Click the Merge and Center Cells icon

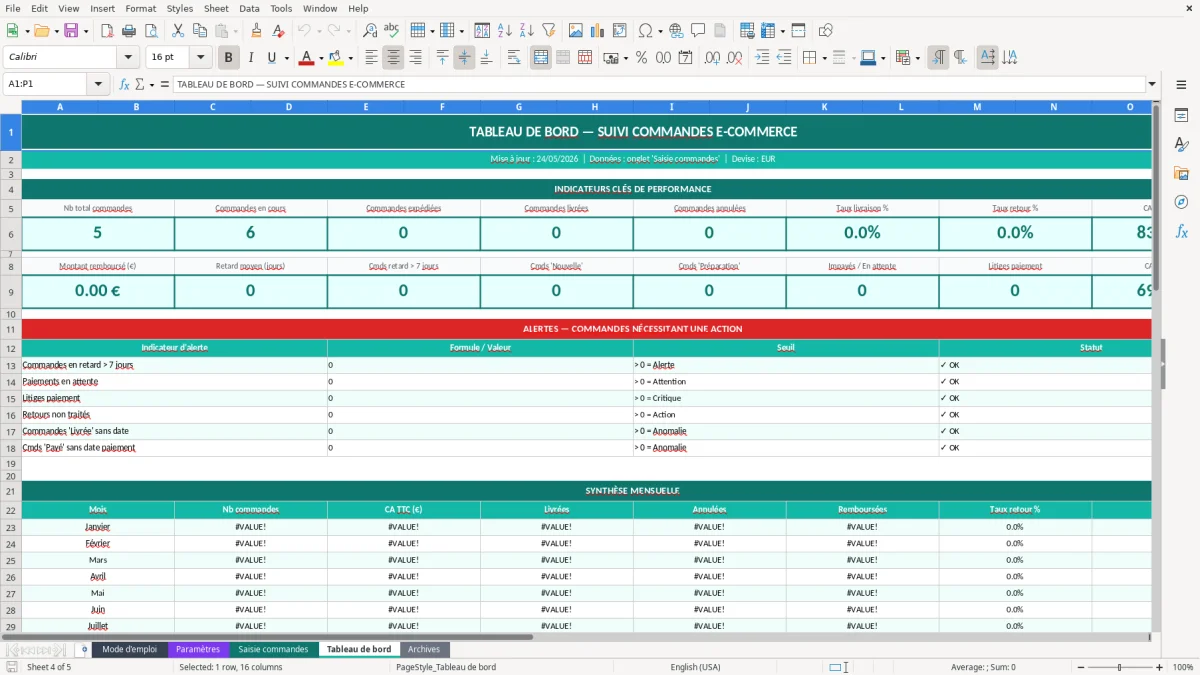(x=541, y=58)
